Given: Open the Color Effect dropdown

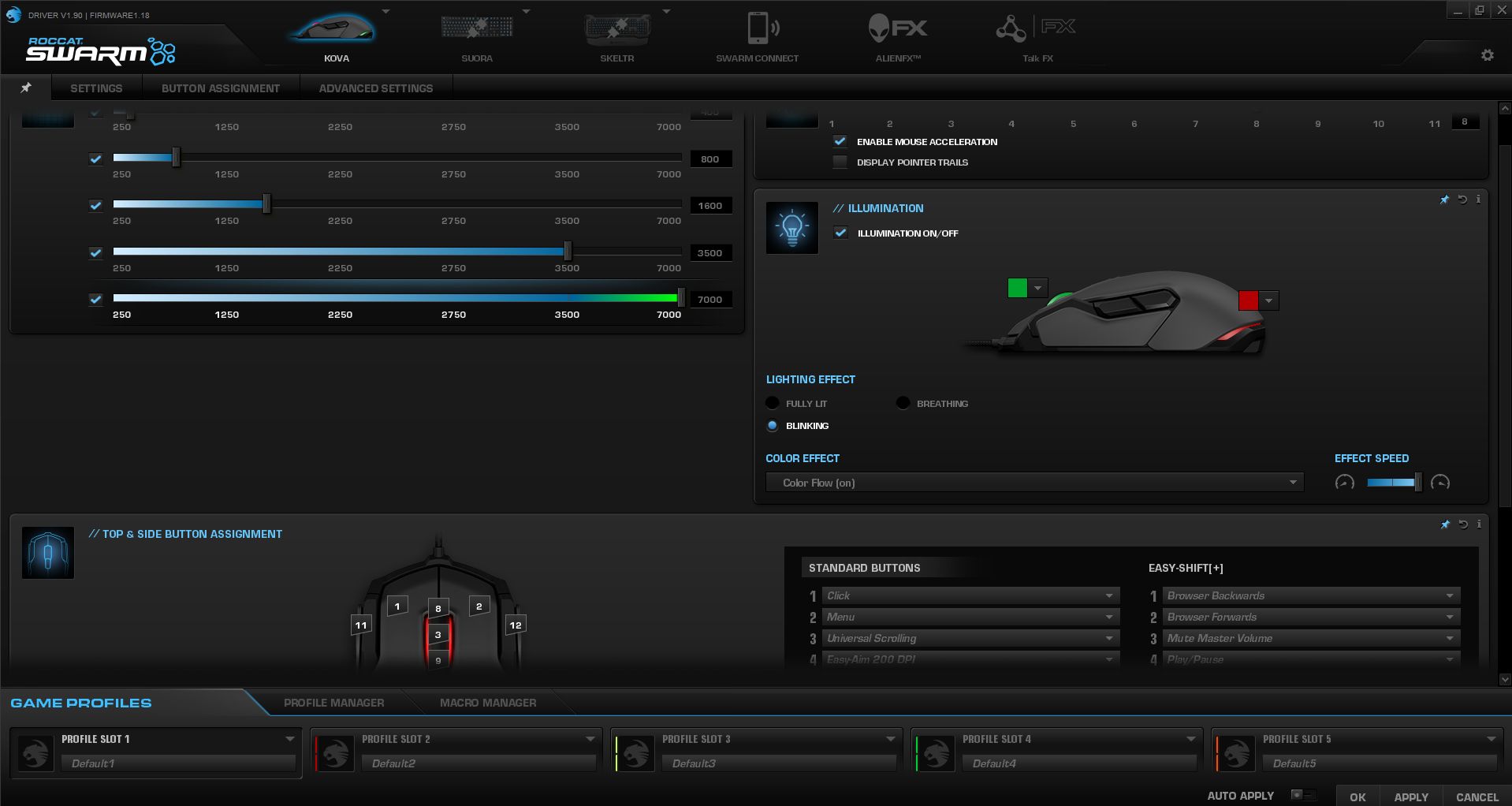Looking at the screenshot, I should click(1034, 483).
